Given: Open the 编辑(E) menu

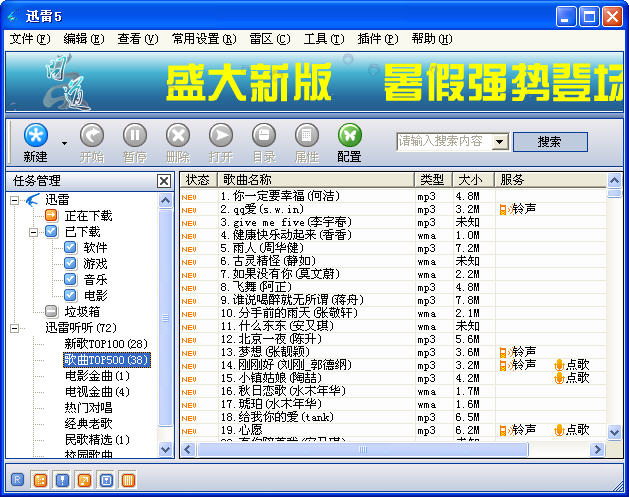Looking at the screenshot, I should point(84,39).
